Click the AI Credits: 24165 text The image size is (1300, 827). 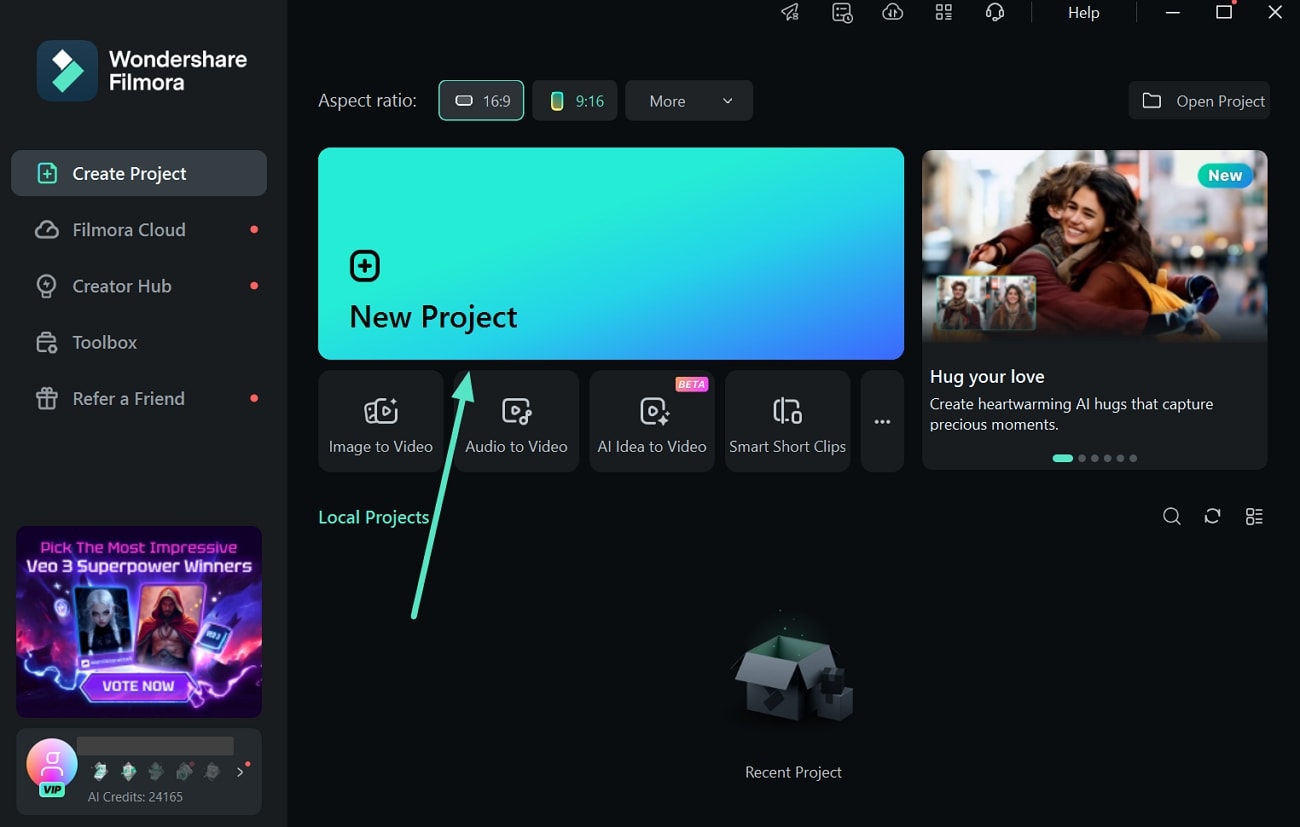(135, 797)
